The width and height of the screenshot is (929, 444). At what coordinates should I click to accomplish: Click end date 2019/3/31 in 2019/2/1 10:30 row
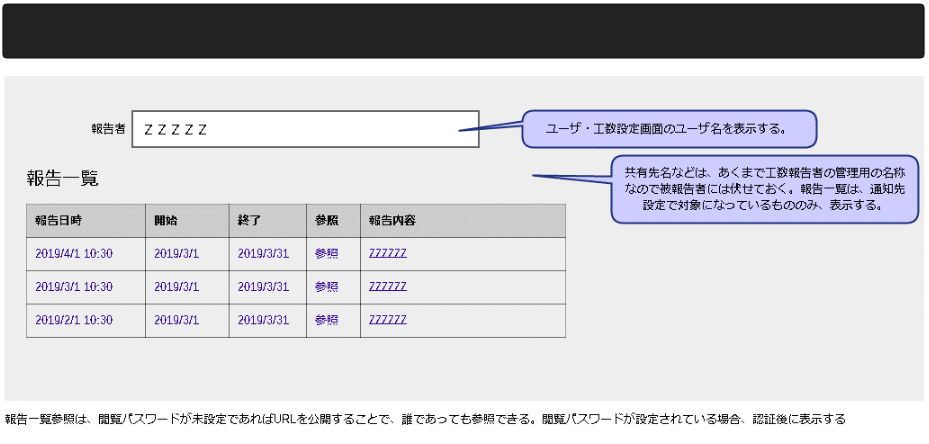click(x=263, y=320)
